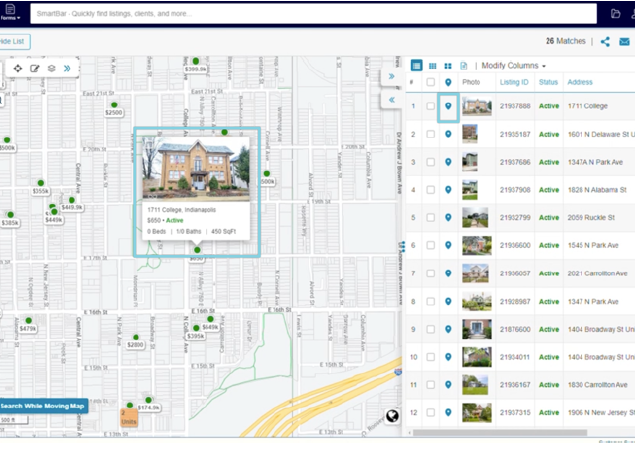Expand the map toolbar double chevron
This screenshot has height=451, width=637.
(x=67, y=68)
